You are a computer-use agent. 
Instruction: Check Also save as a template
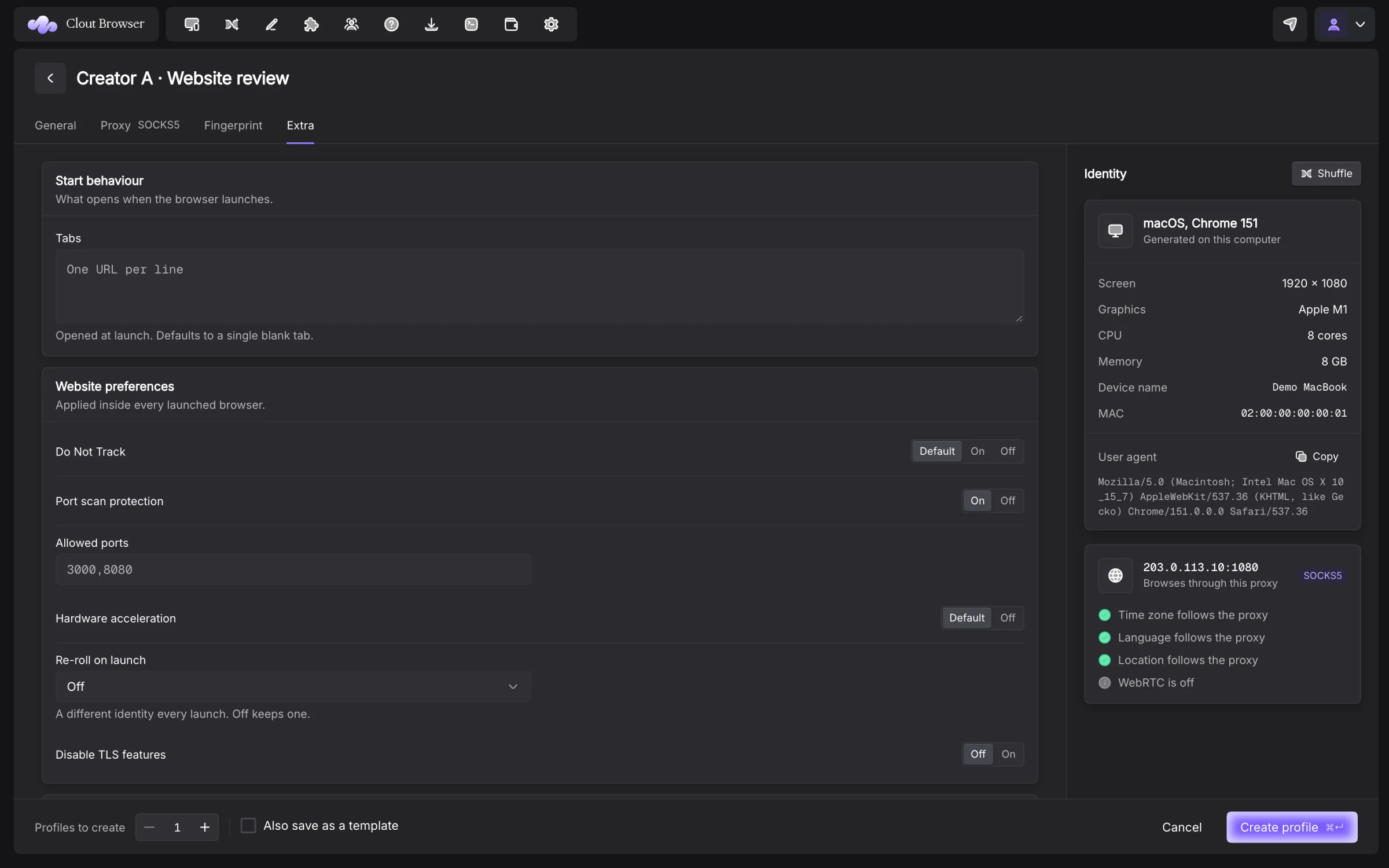pyautogui.click(x=248, y=826)
